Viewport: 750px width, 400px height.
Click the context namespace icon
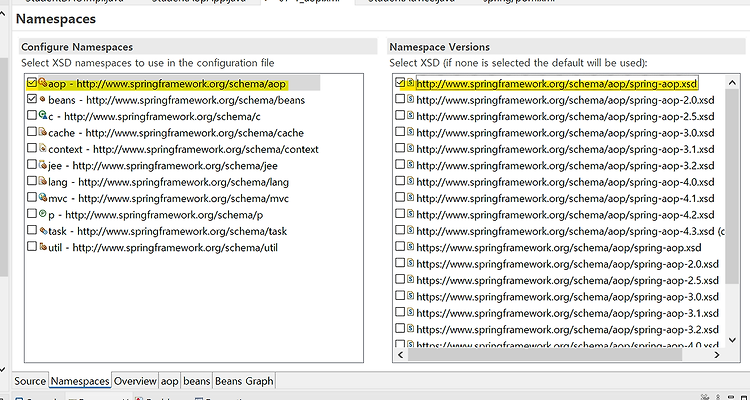pyautogui.click(x=43, y=148)
